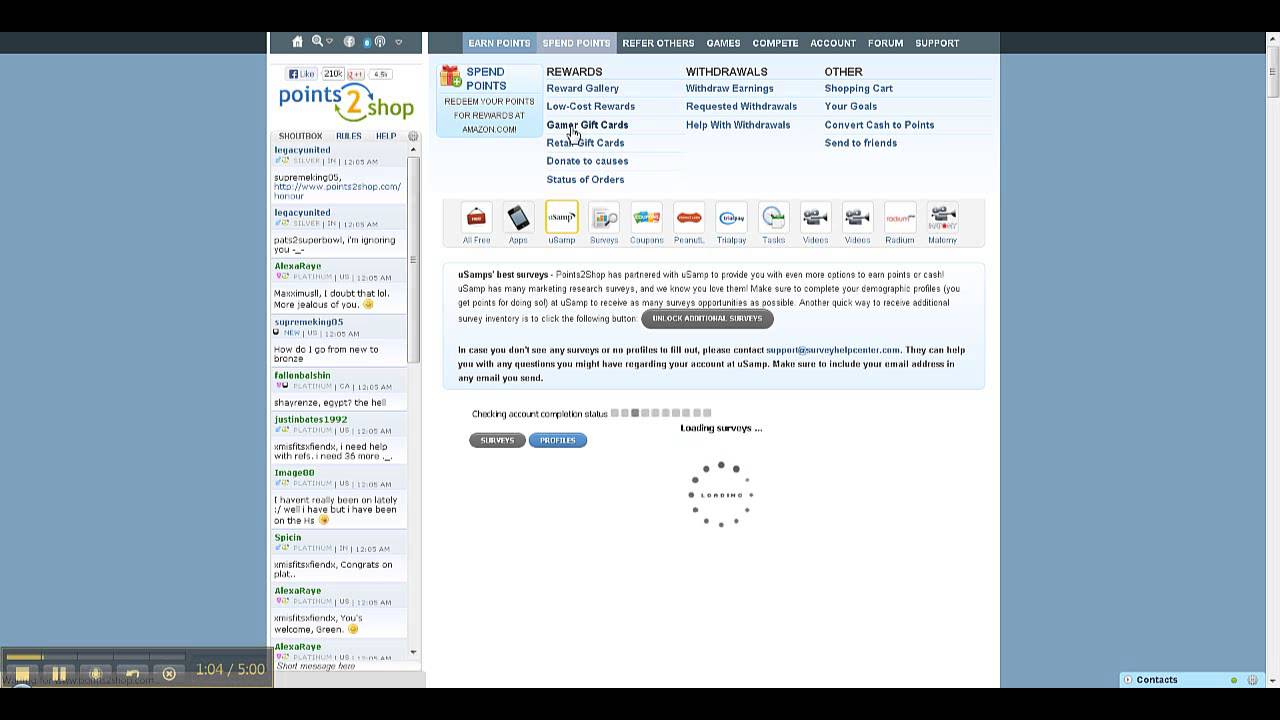Open the GAMES menu
Viewport: 1280px width, 720px height.
723,43
